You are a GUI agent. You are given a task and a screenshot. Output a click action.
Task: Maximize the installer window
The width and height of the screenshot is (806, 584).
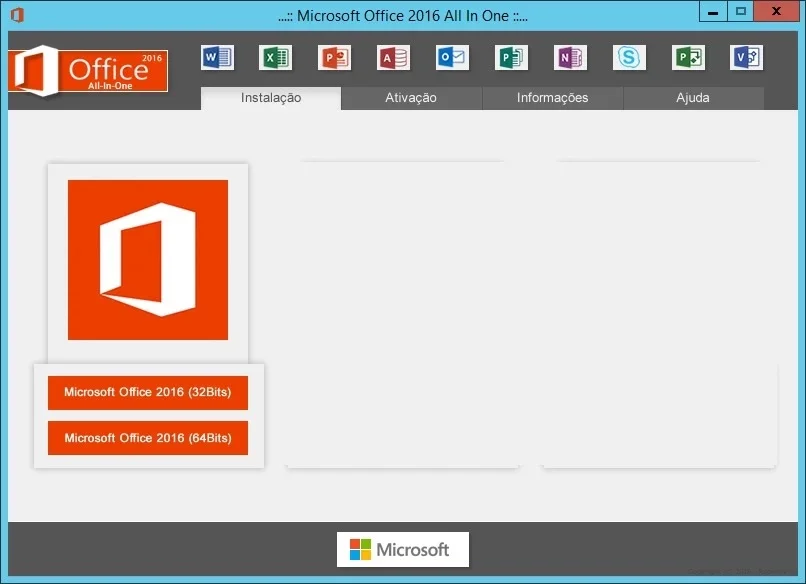[x=741, y=11]
